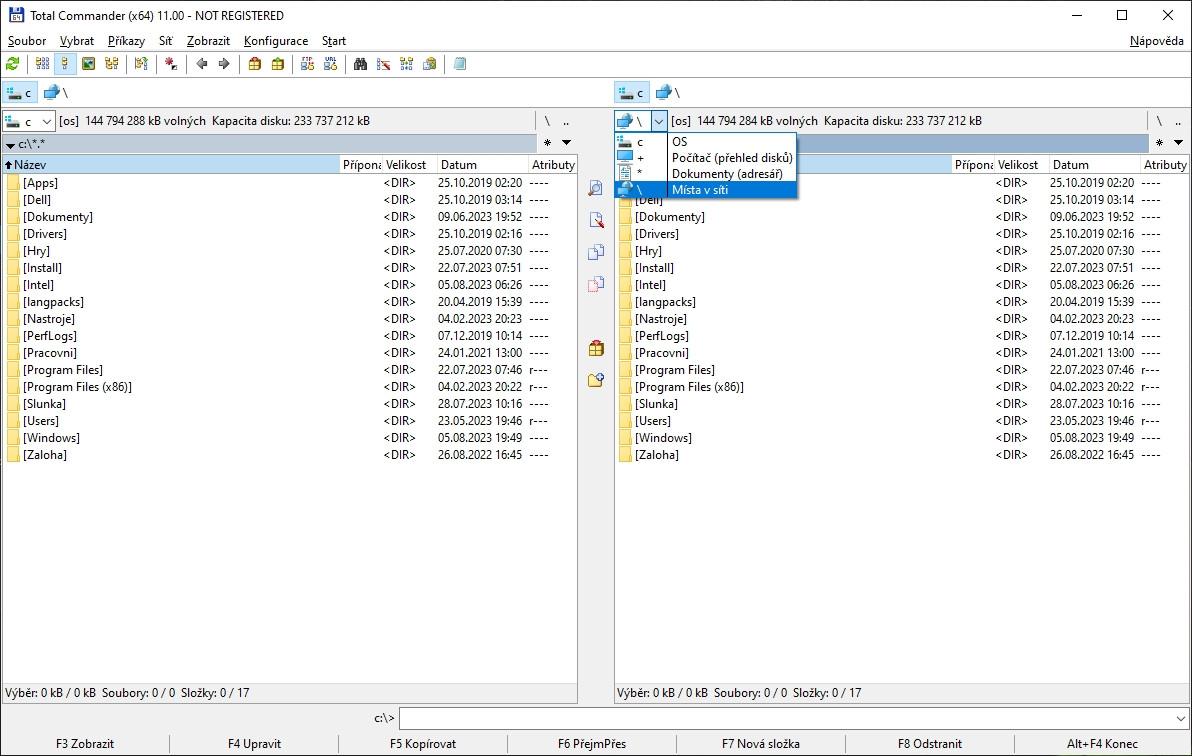Select [Program Files (x86)] in left panel
Viewport: 1192px width, 756px height.
[78, 386]
